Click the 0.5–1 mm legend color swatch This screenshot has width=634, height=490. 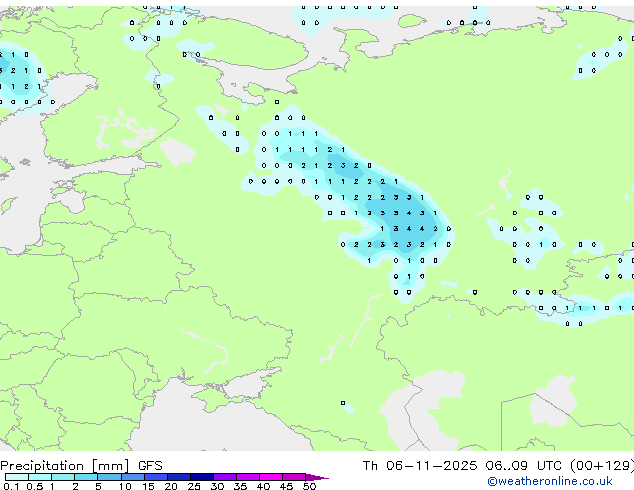click(40, 477)
